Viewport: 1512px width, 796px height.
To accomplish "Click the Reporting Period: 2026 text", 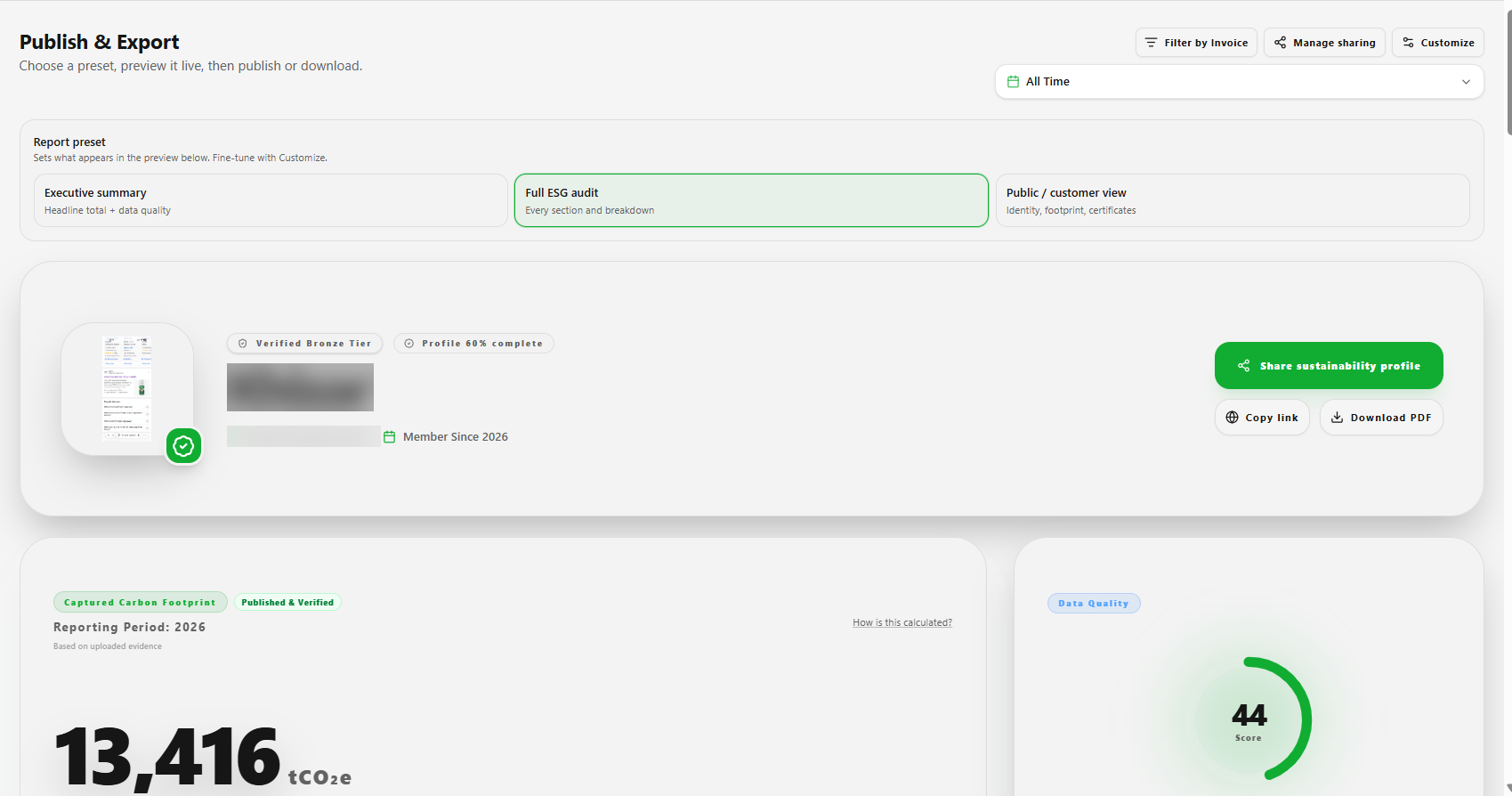I will point(130,628).
